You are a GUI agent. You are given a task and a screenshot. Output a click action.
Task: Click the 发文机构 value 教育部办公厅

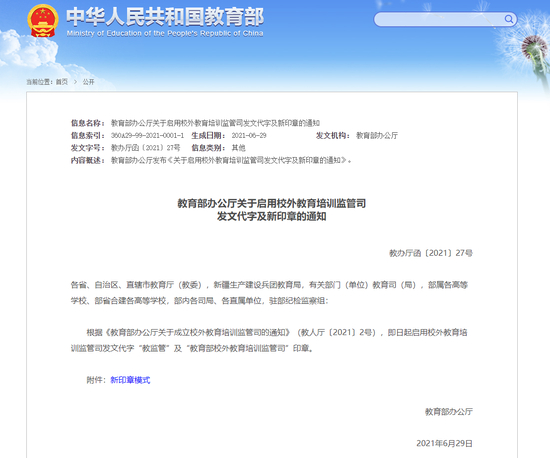(x=377, y=135)
